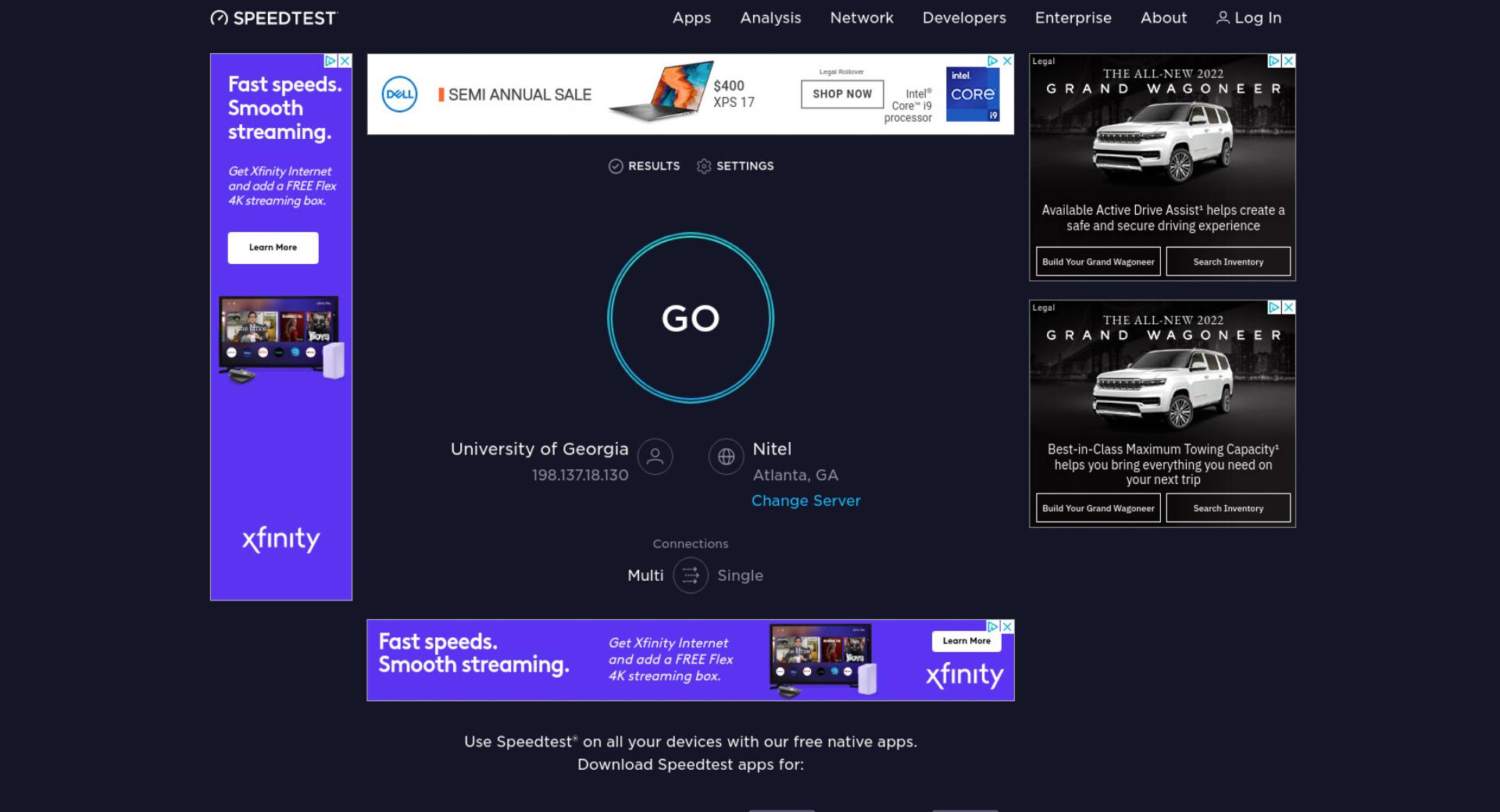Select Multi connections mode

tap(645, 575)
